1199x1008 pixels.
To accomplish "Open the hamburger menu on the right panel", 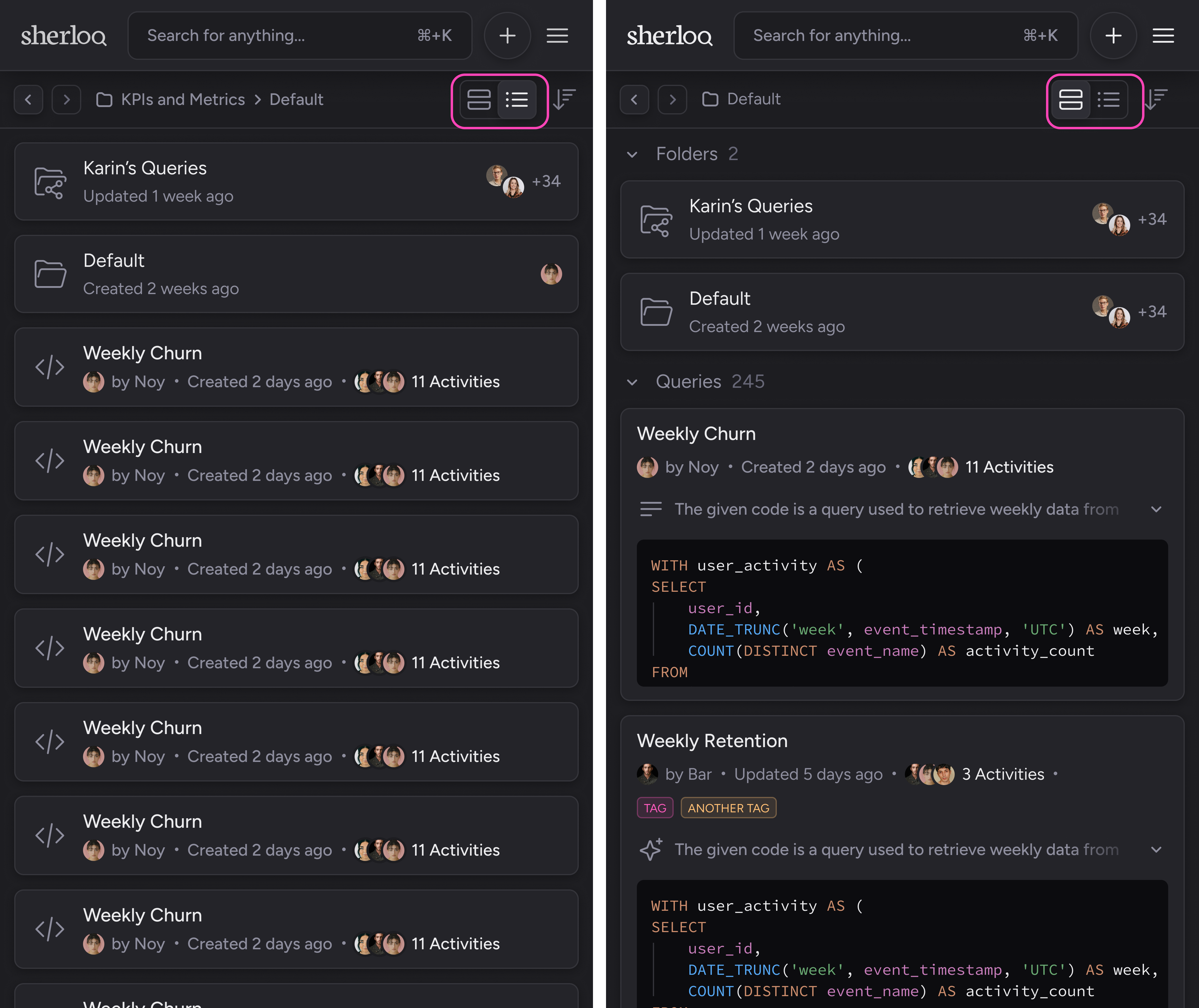I will click(x=1163, y=36).
